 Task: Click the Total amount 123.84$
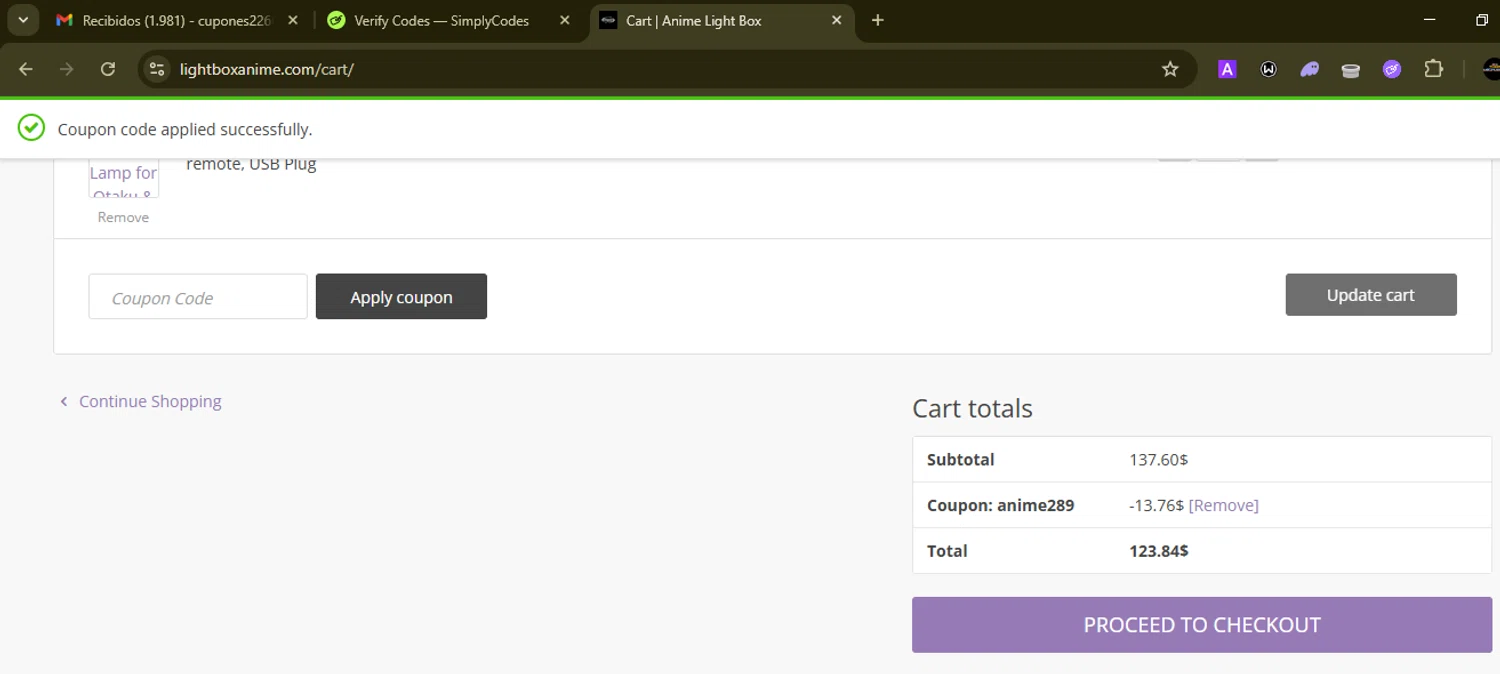coord(1158,551)
